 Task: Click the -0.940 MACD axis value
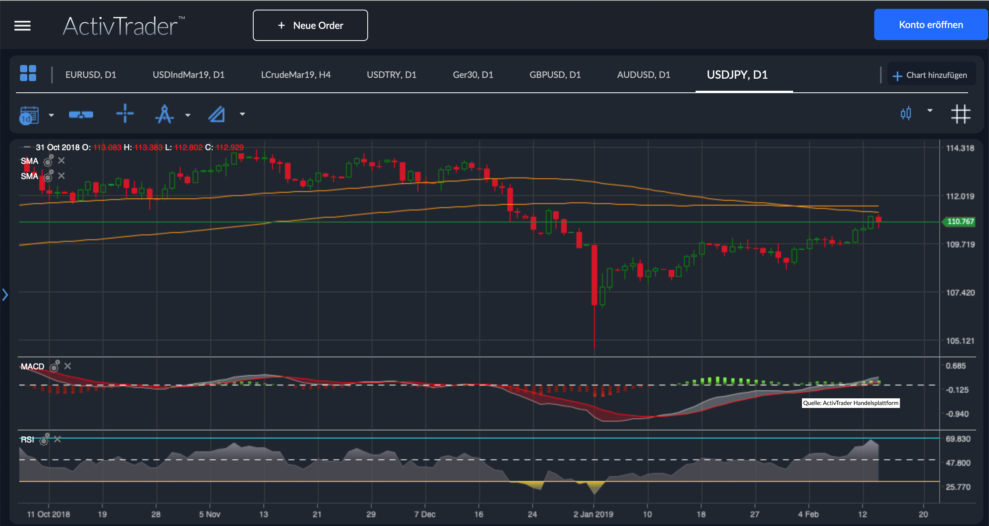coord(957,414)
